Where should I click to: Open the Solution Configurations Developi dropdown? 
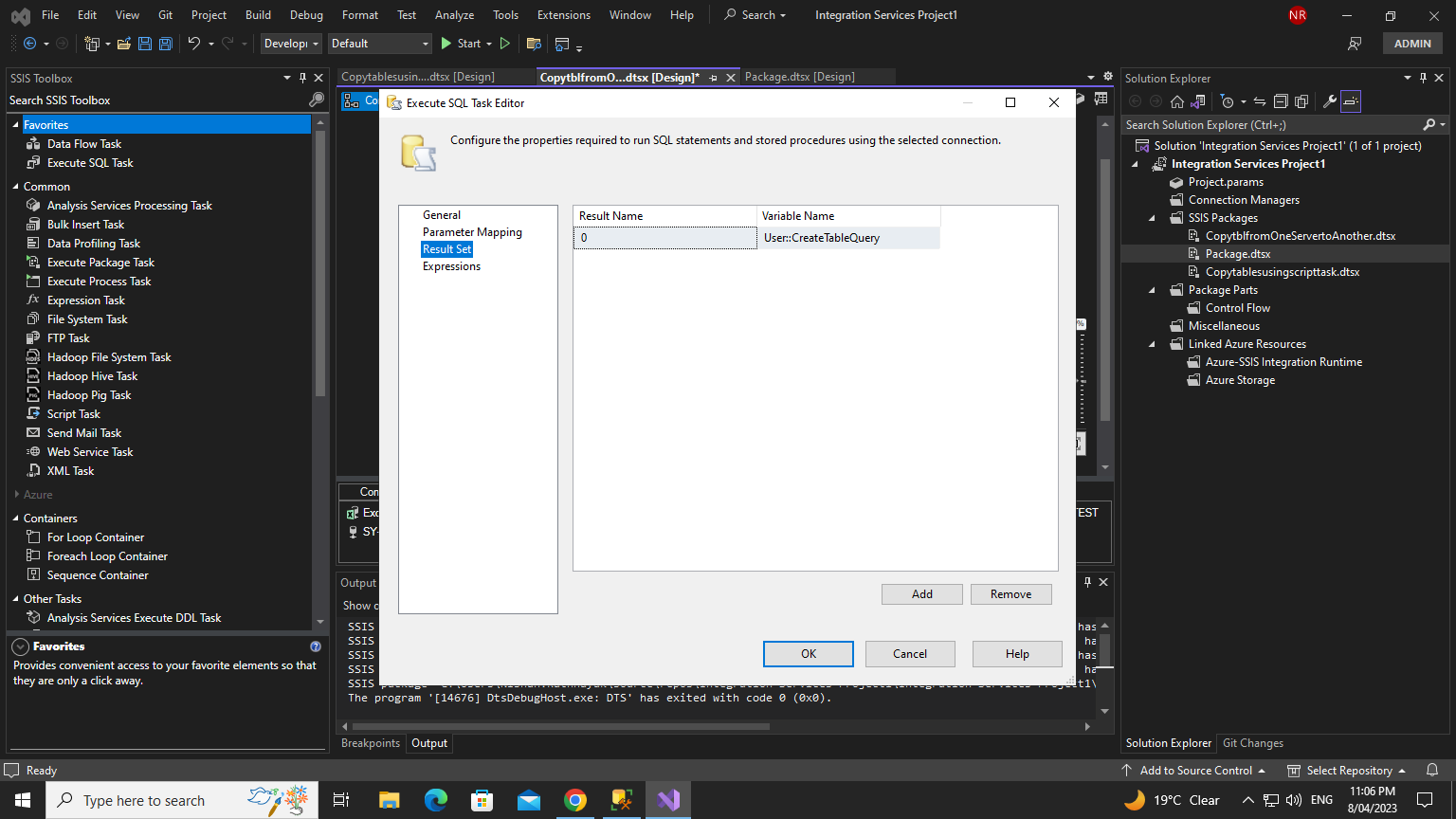tap(291, 44)
